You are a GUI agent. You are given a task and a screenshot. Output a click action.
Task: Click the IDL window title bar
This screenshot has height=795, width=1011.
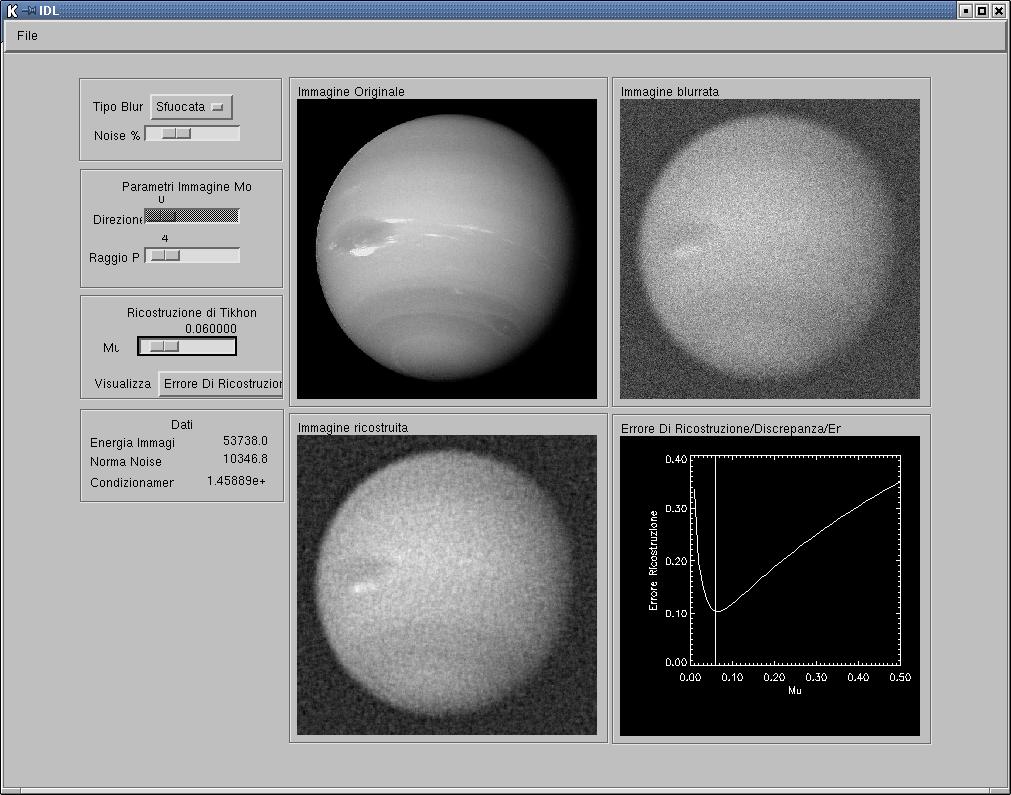click(500, 10)
